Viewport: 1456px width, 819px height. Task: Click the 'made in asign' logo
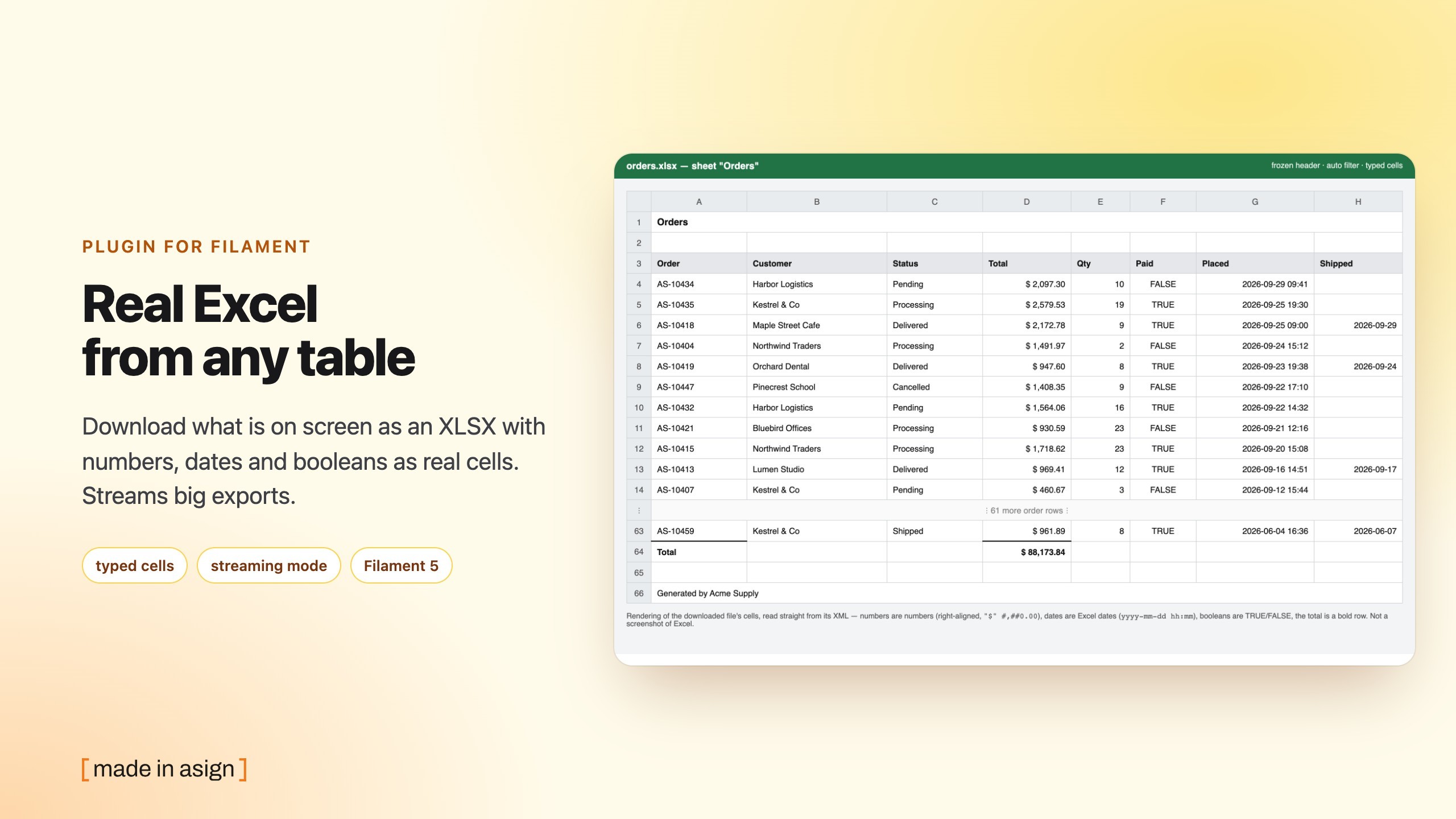(x=164, y=769)
